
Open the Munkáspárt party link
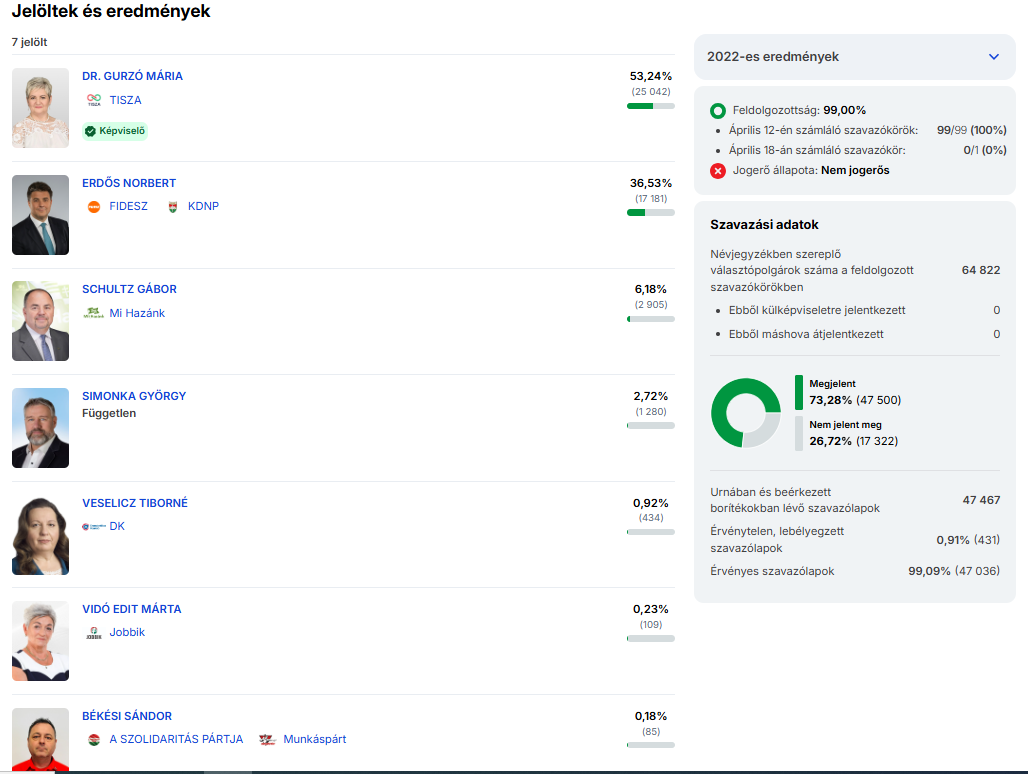pos(315,740)
